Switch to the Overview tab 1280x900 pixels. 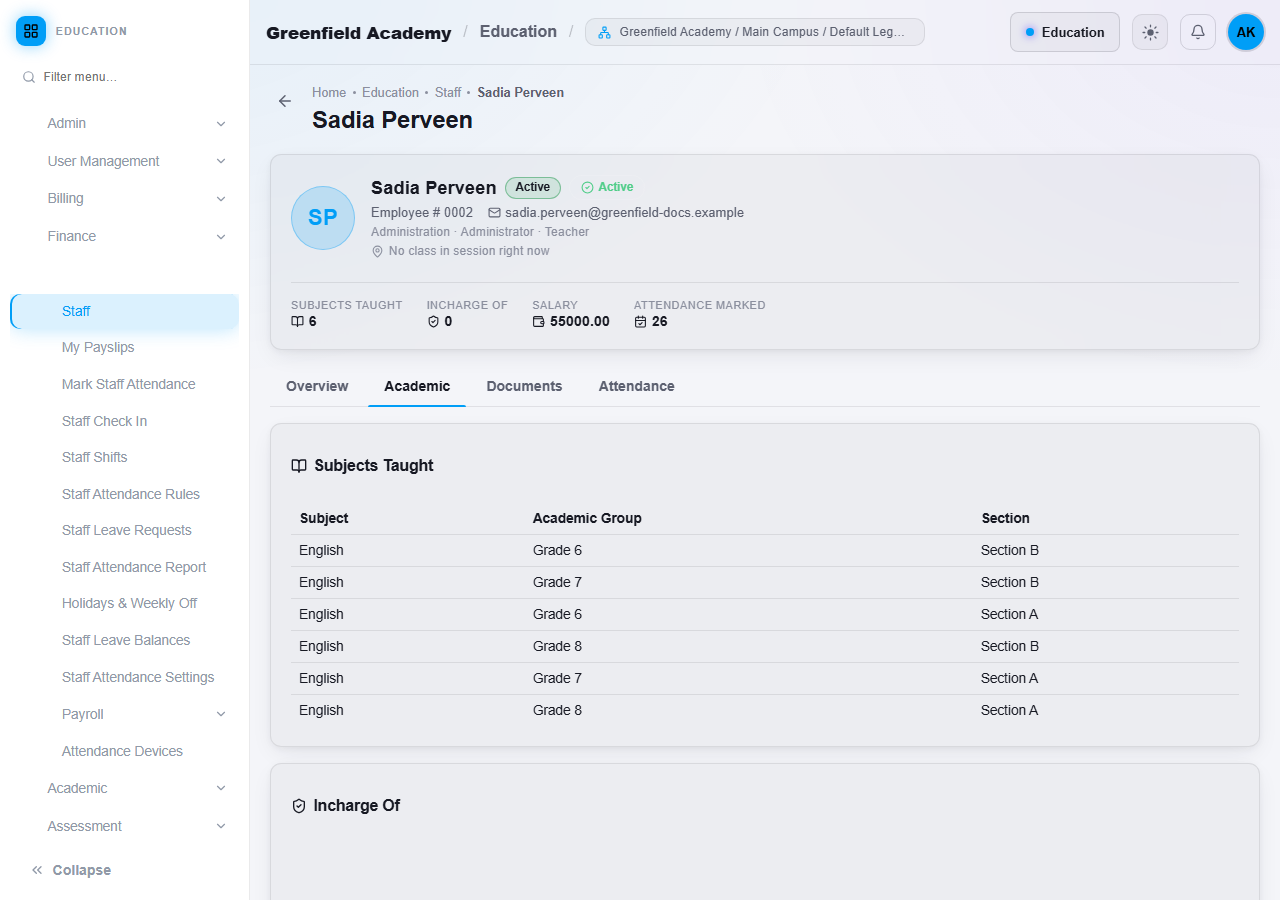coord(317,386)
